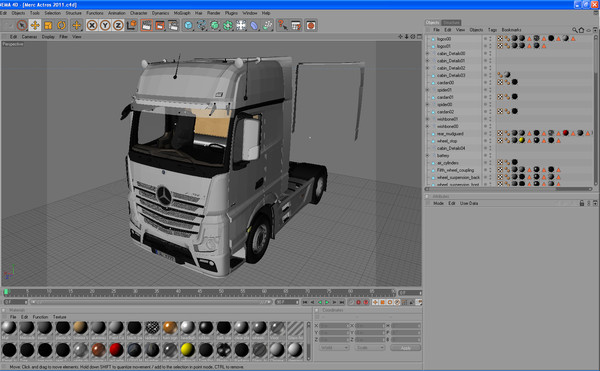Expand the cabin_Details01 object

(428, 60)
